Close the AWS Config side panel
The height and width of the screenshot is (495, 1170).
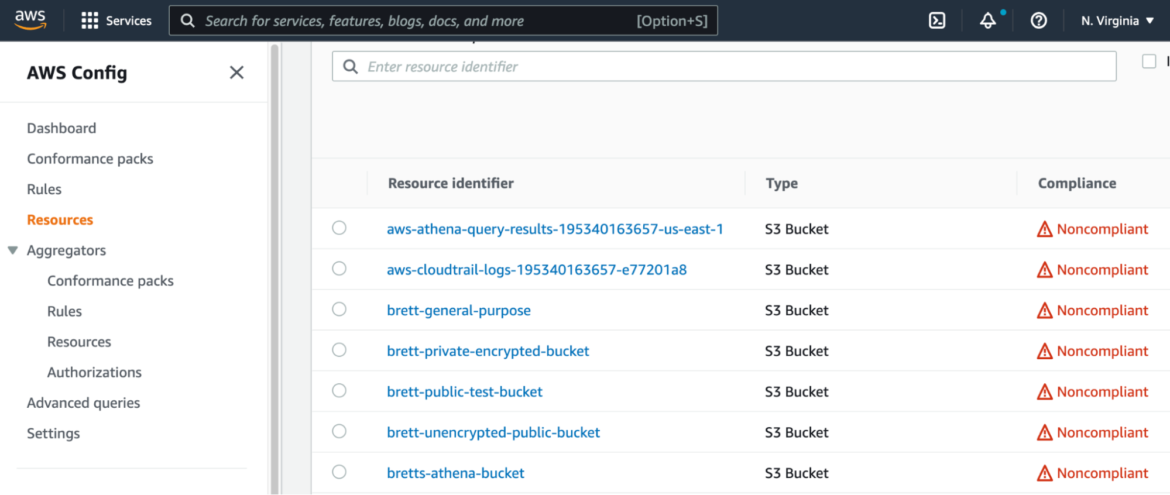point(237,72)
